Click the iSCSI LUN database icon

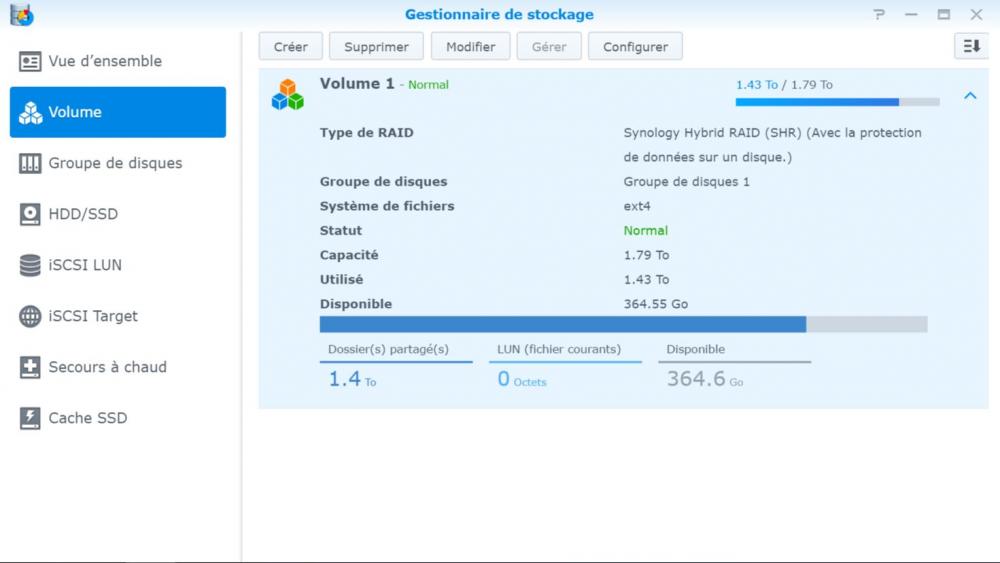pos(30,265)
